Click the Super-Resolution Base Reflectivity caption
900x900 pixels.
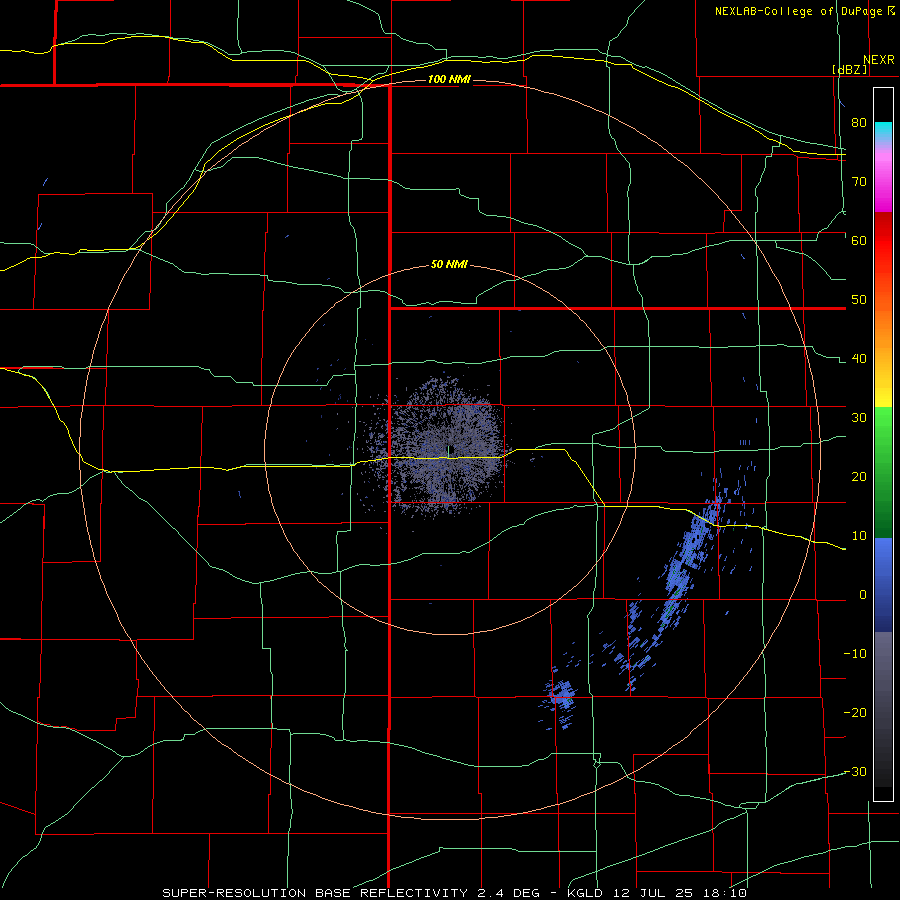455,893
